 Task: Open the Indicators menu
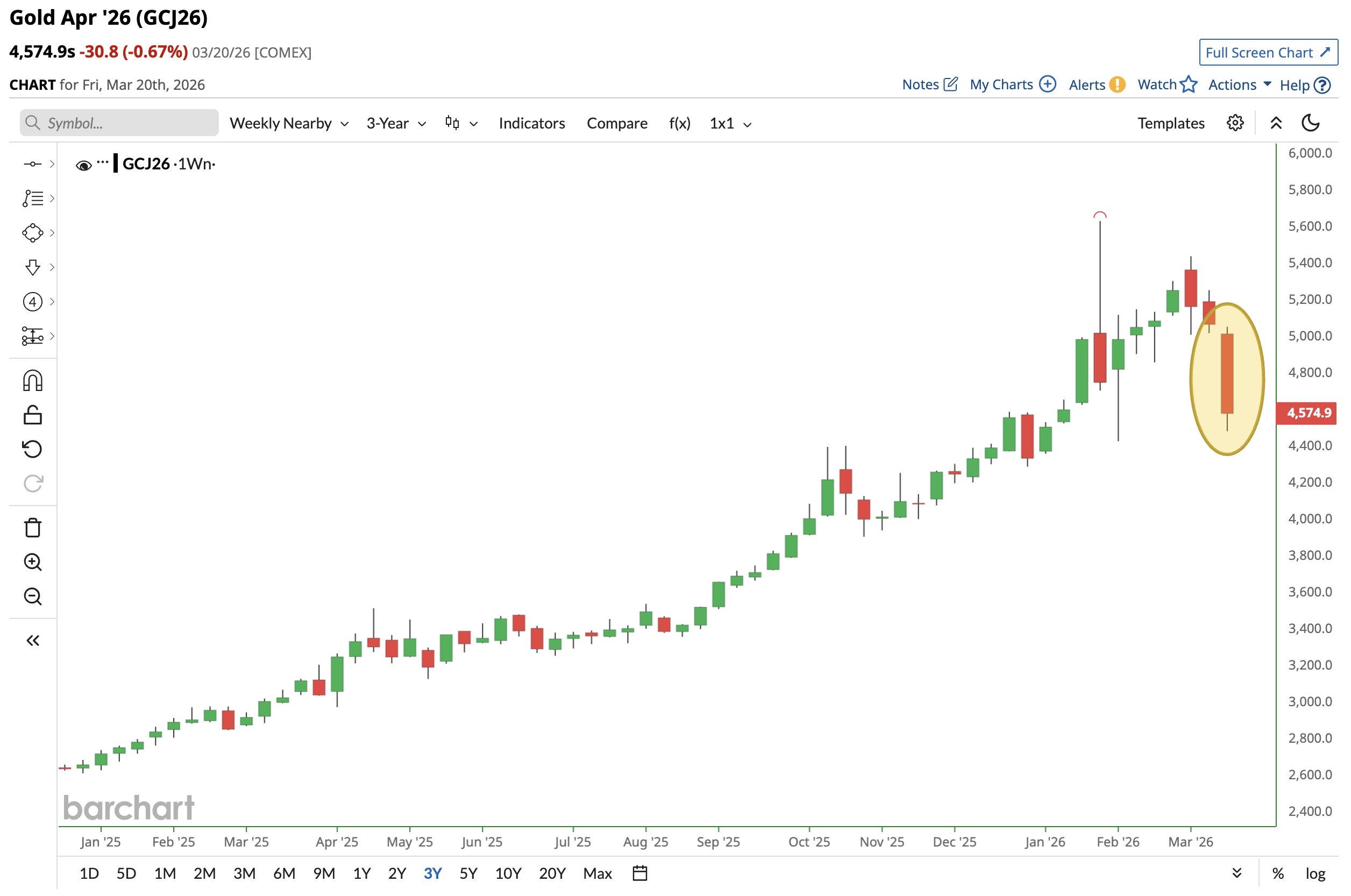coord(531,124)
